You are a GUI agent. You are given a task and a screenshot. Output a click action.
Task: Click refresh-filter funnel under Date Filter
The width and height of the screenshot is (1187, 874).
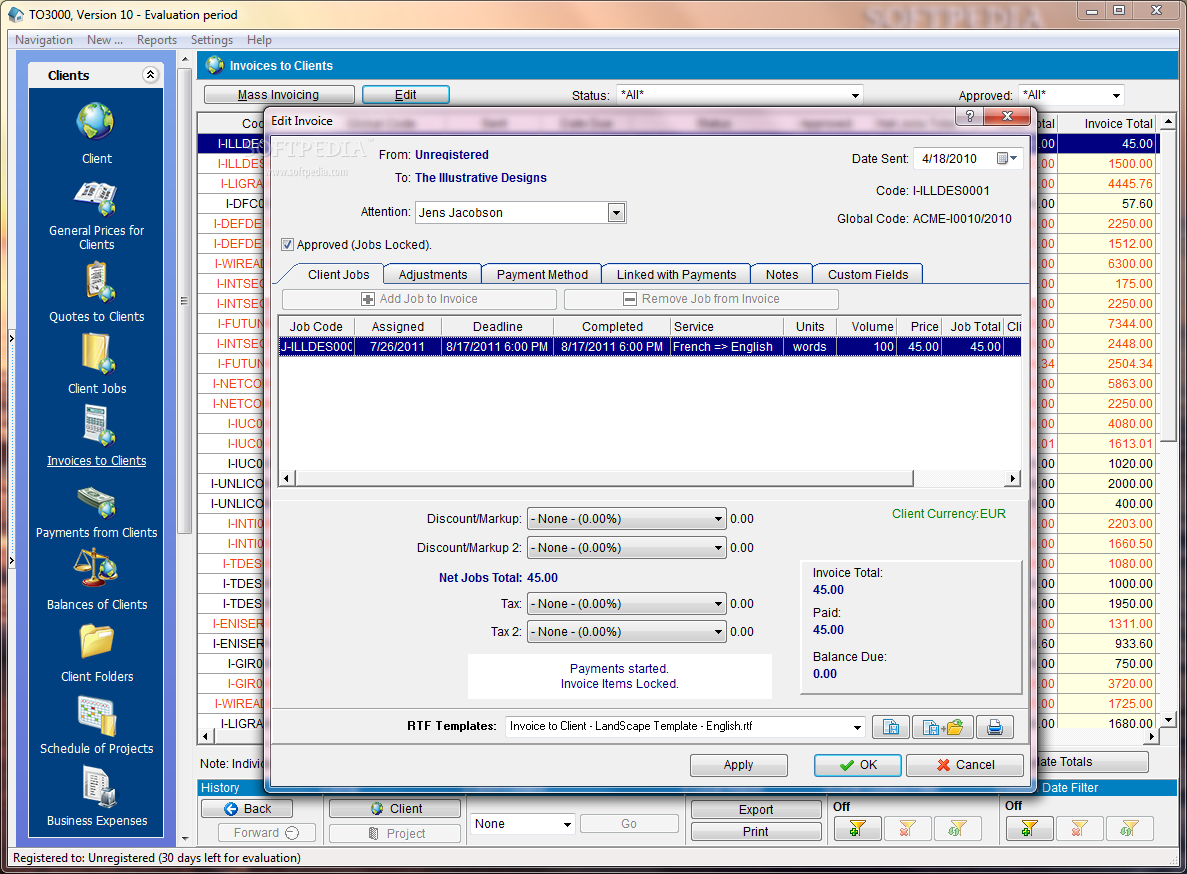pos(1129,829)
